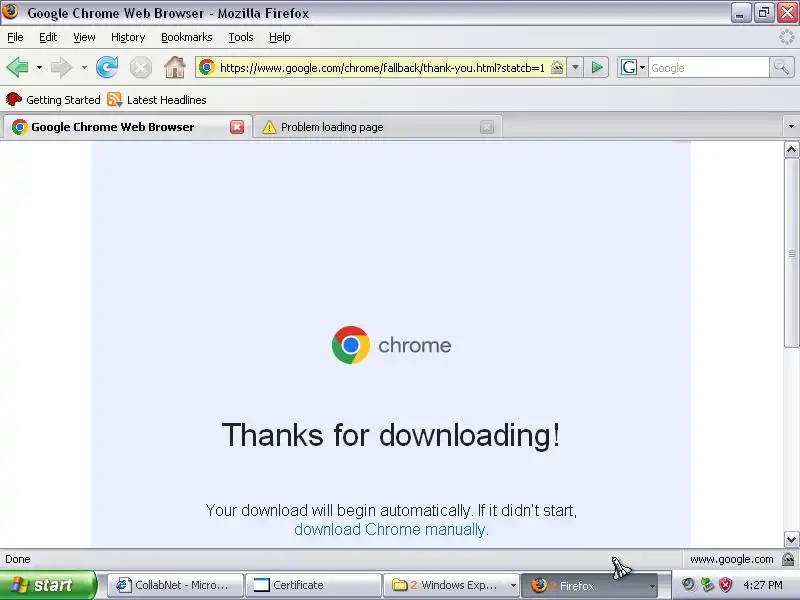Click the download Chrome manually link
Image resolution: width=800 pixels, height=600 pixels.
tap(391, 530)
